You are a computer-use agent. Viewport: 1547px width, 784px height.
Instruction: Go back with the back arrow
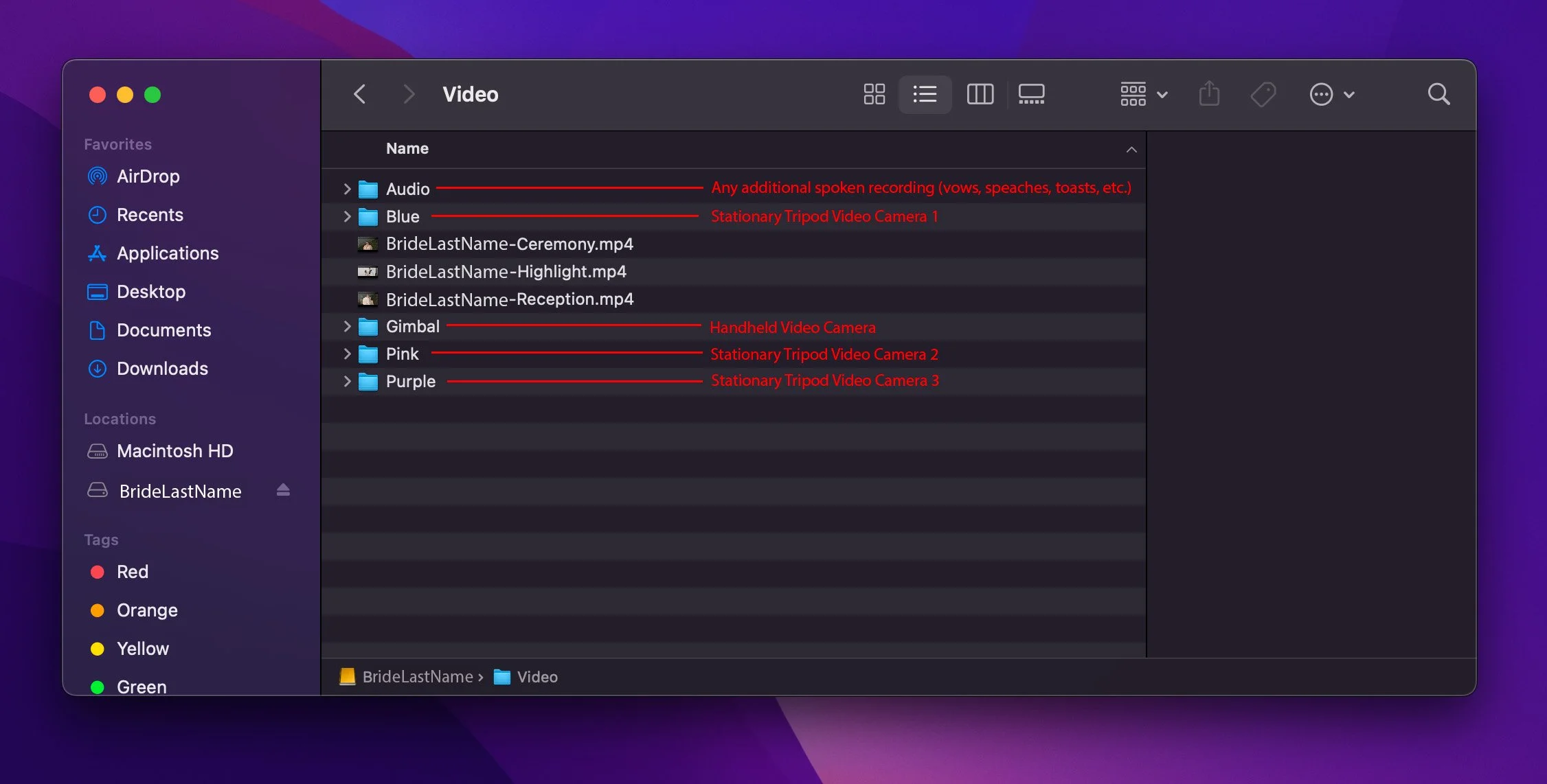click(x=359, y=94)
